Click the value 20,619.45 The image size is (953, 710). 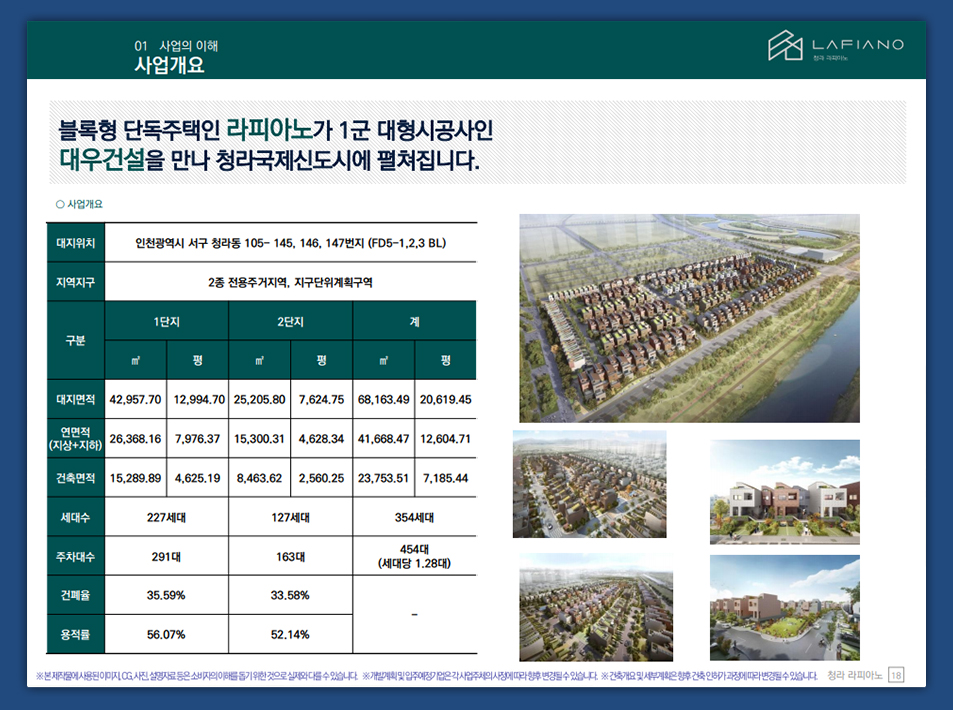pyautogui.click(x=446, y=399)
